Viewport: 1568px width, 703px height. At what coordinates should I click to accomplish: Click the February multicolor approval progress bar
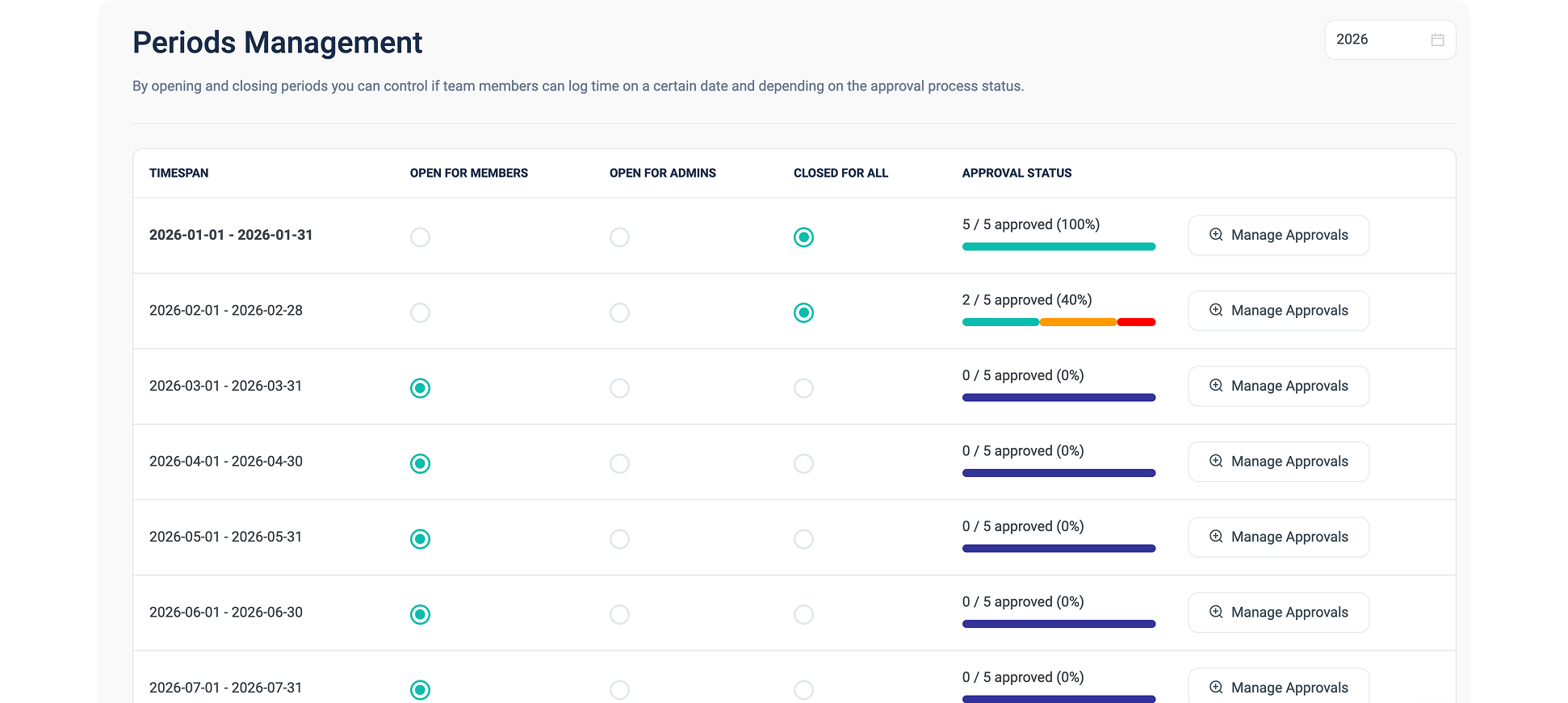click(x=1059, y=322)
